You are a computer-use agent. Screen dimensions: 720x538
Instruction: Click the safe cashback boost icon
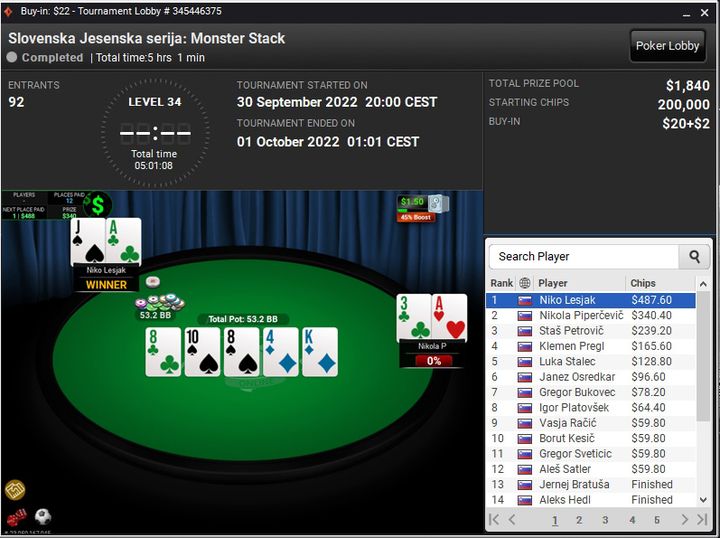tap(438, 203)
